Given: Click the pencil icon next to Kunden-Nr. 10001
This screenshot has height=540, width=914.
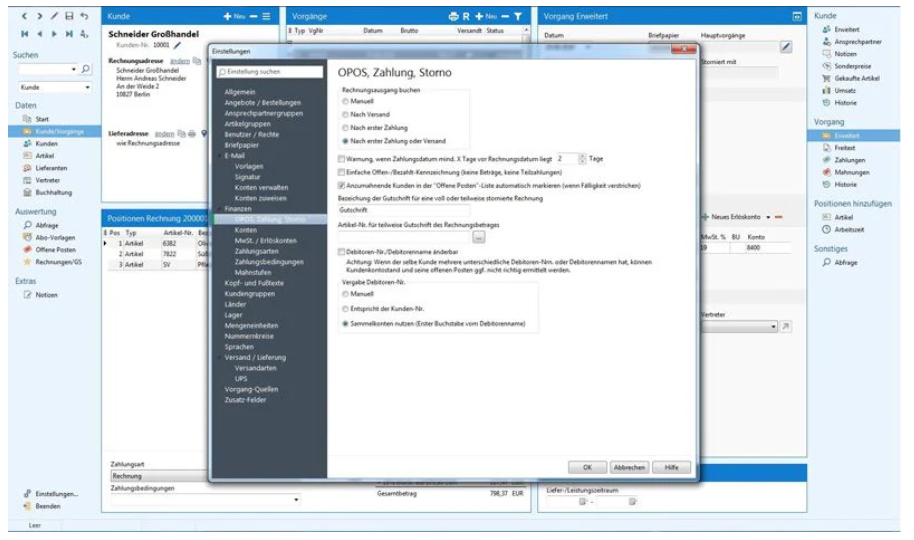Looking at the screenshot, I should [178, 45].
